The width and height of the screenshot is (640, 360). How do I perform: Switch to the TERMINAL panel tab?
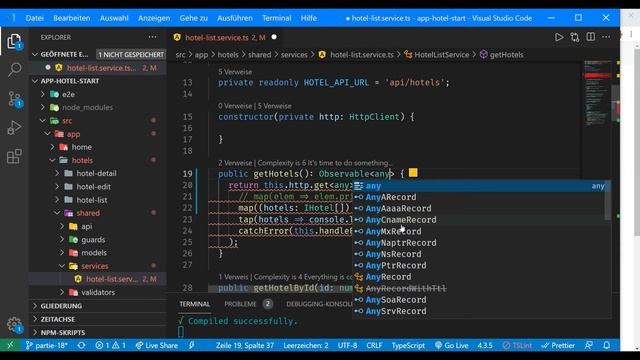click(x=194, y=304)
